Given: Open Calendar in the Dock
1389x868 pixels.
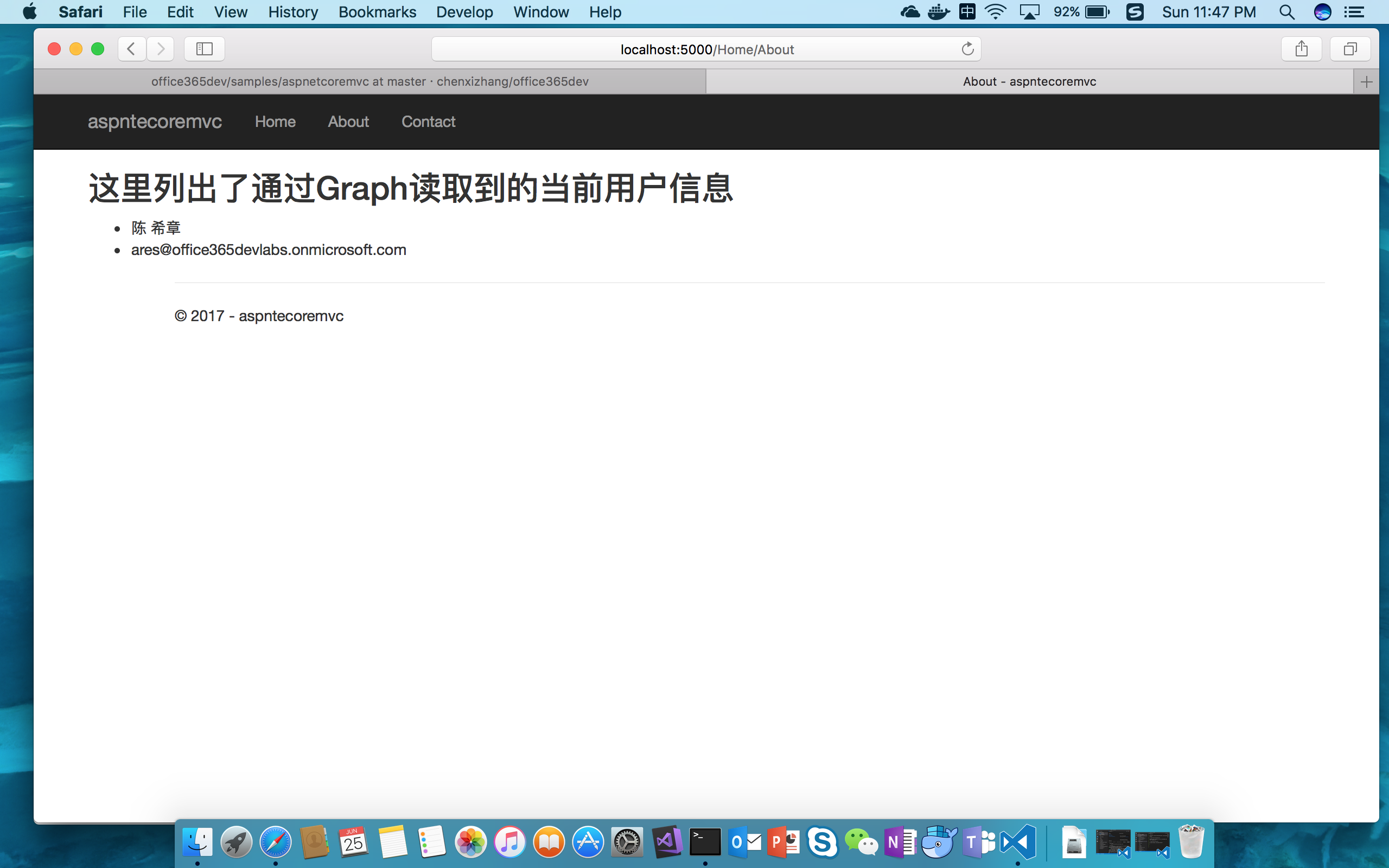Looking at the screenshot, I should [353, 842].
